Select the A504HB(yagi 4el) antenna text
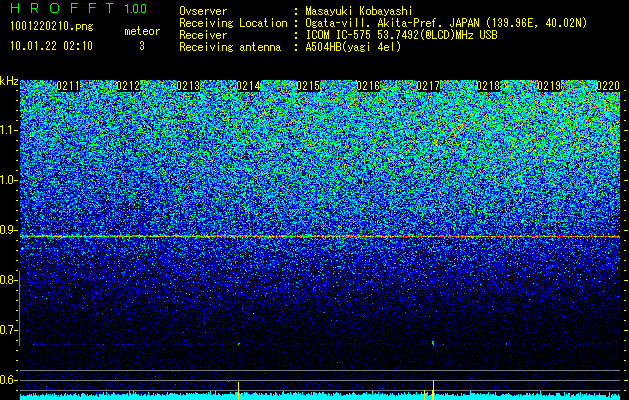The image size is (629, 400). 353,47
